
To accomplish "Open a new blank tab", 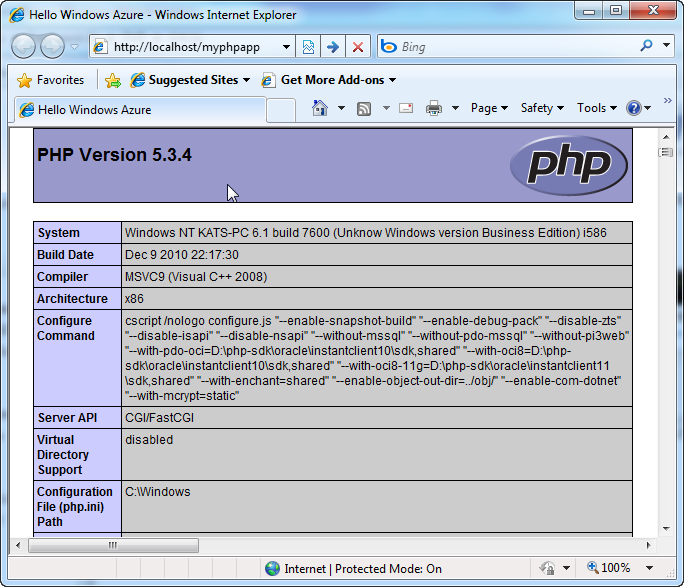I will [x=281, y=110].
